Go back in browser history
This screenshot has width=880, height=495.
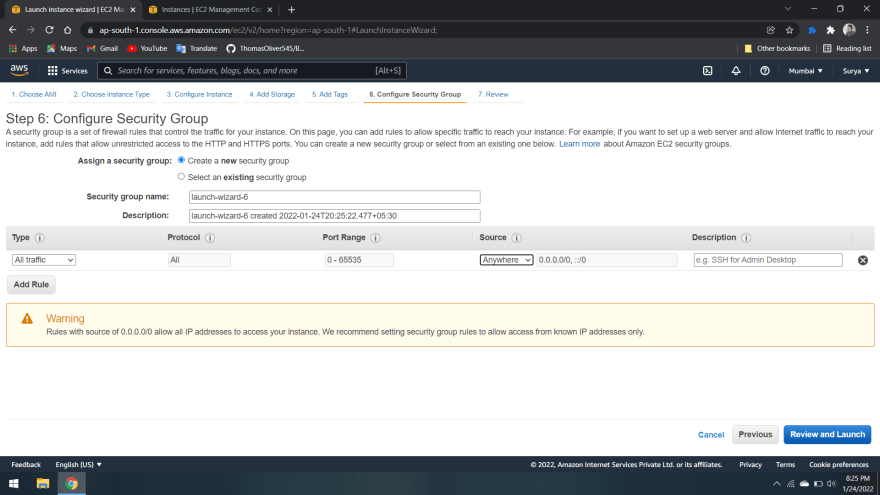tap(12, 30)
